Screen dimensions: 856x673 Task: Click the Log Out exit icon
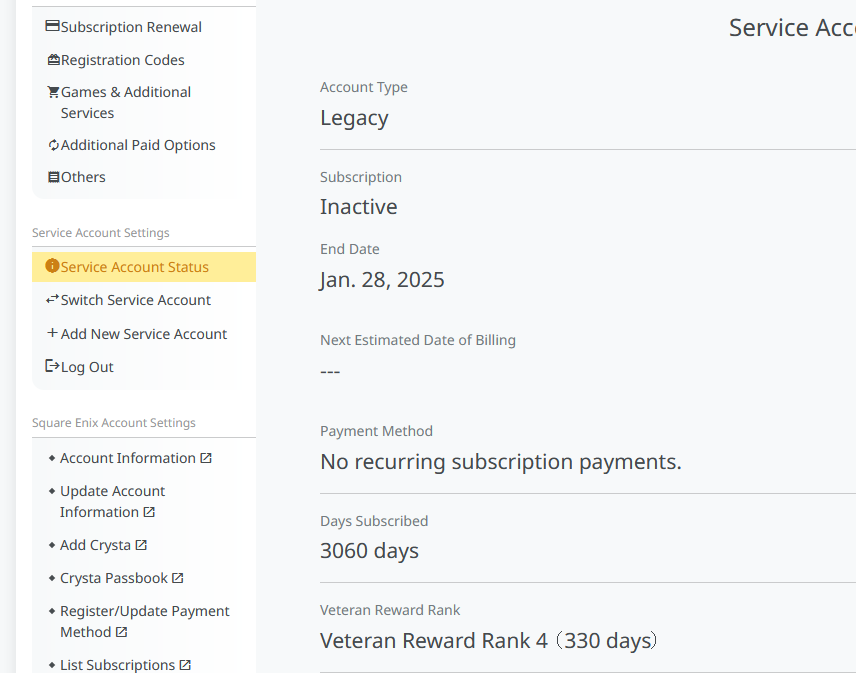point(52,366)
